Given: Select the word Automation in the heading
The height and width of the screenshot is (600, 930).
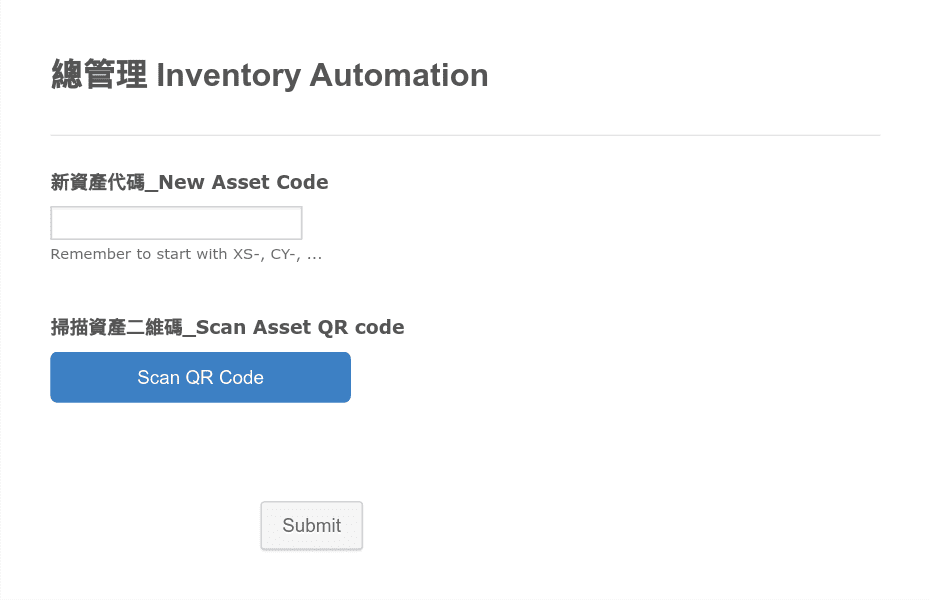Looking at the screenshot, I should tap(399, 75).
